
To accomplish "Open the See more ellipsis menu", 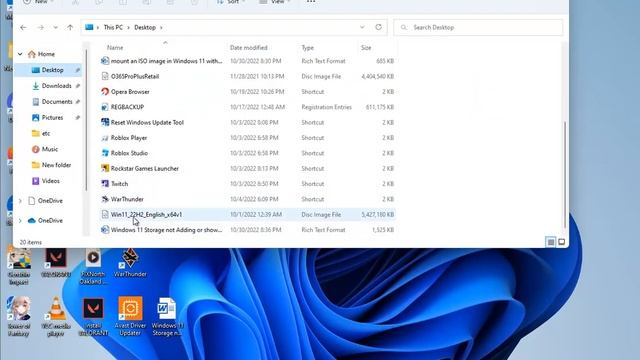I will [x=311, y=2].
